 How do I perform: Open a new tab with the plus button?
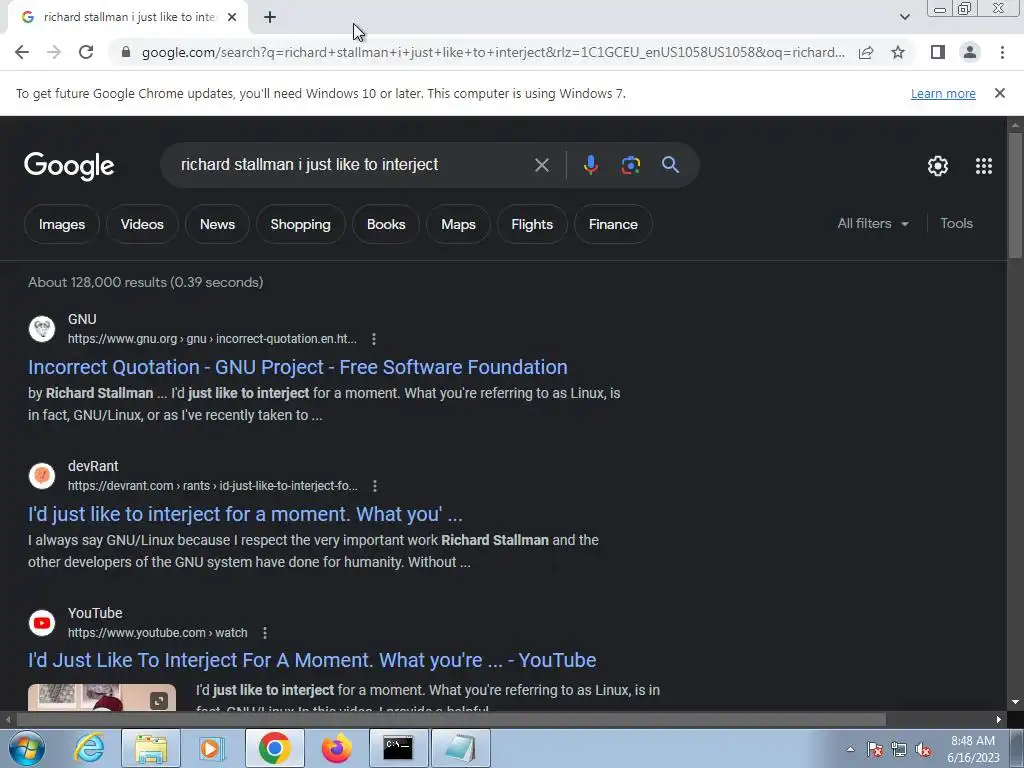click(x=270, y=18)
